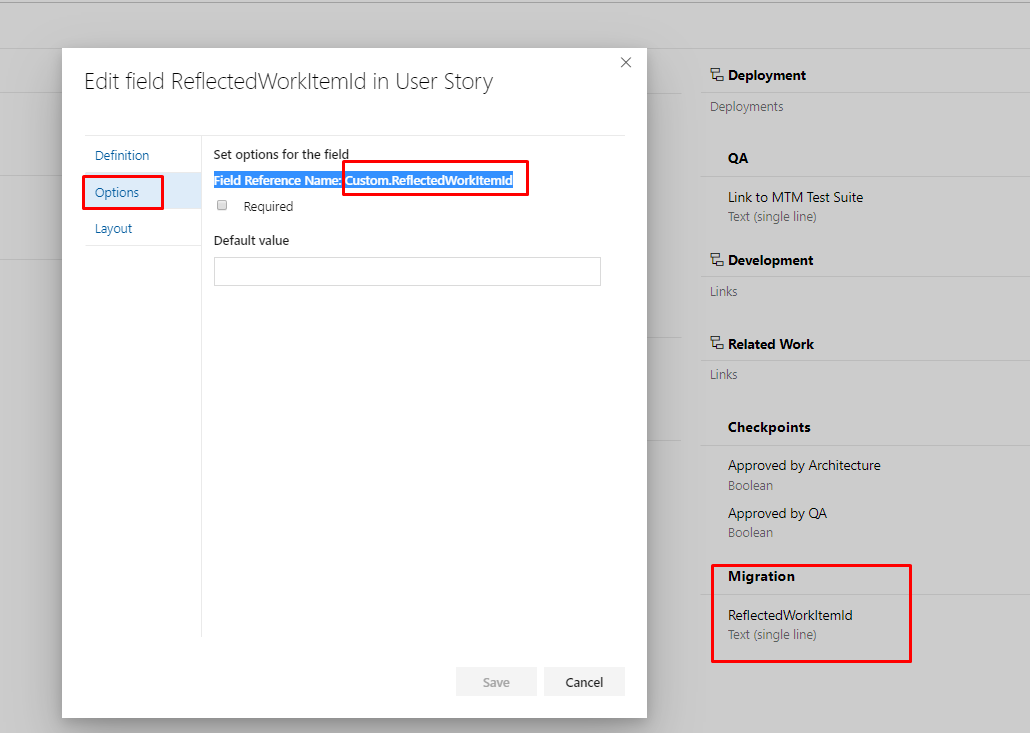Screen dimensions: 1030x733
Task: Select the ReflectedWorkItemId field under Migration
Action: point(788,614)
